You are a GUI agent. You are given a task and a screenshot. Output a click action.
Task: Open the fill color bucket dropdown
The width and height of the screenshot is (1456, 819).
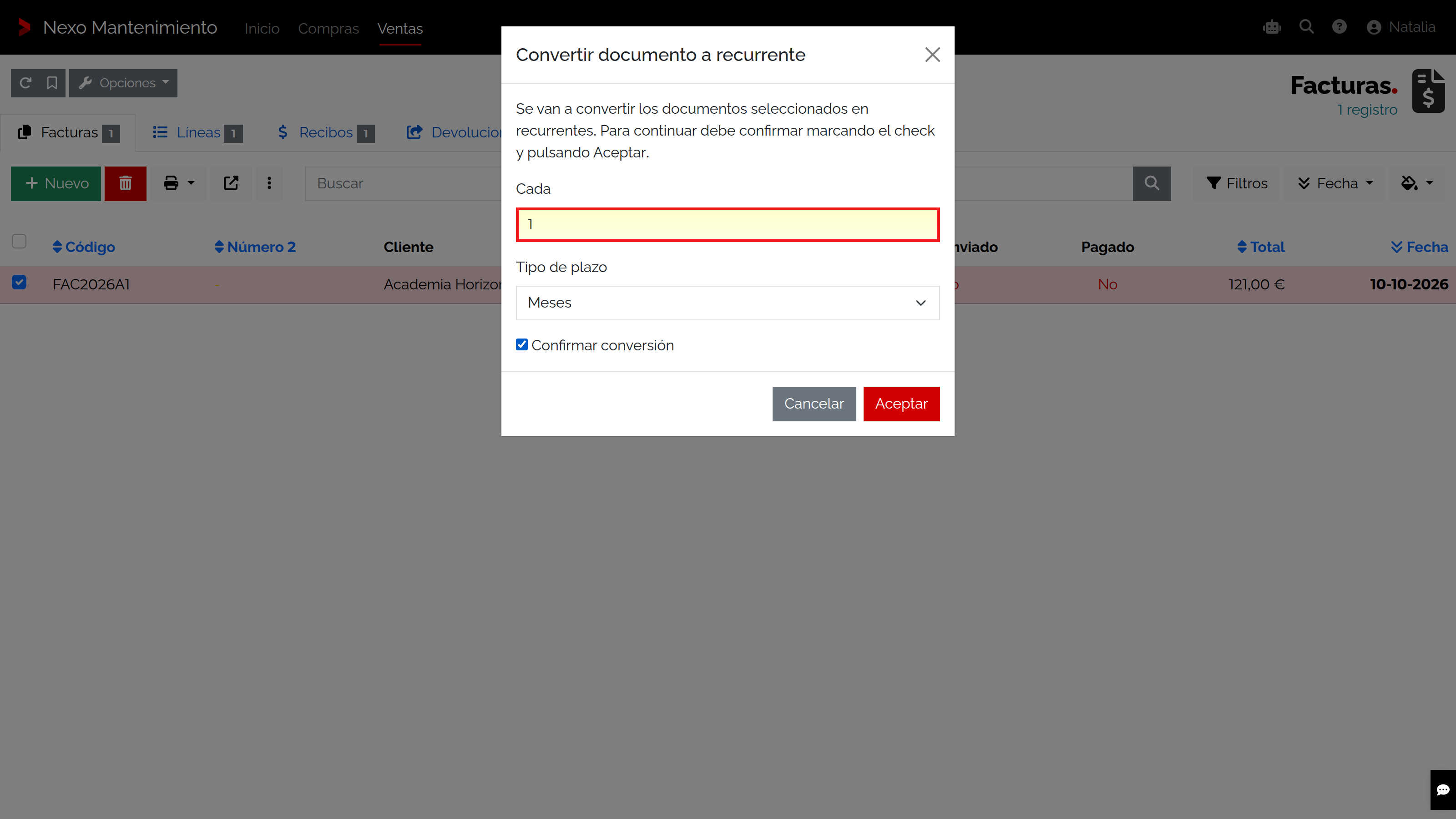coord(1417,183)
